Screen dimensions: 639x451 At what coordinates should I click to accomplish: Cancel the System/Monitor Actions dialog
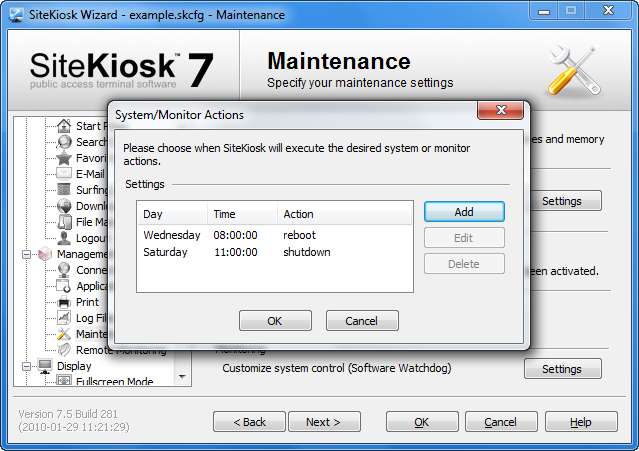[359, 321]
